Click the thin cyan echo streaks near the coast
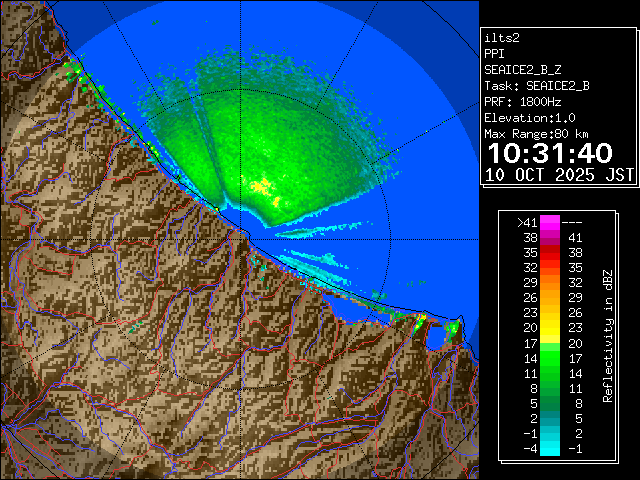 point(315,262)
